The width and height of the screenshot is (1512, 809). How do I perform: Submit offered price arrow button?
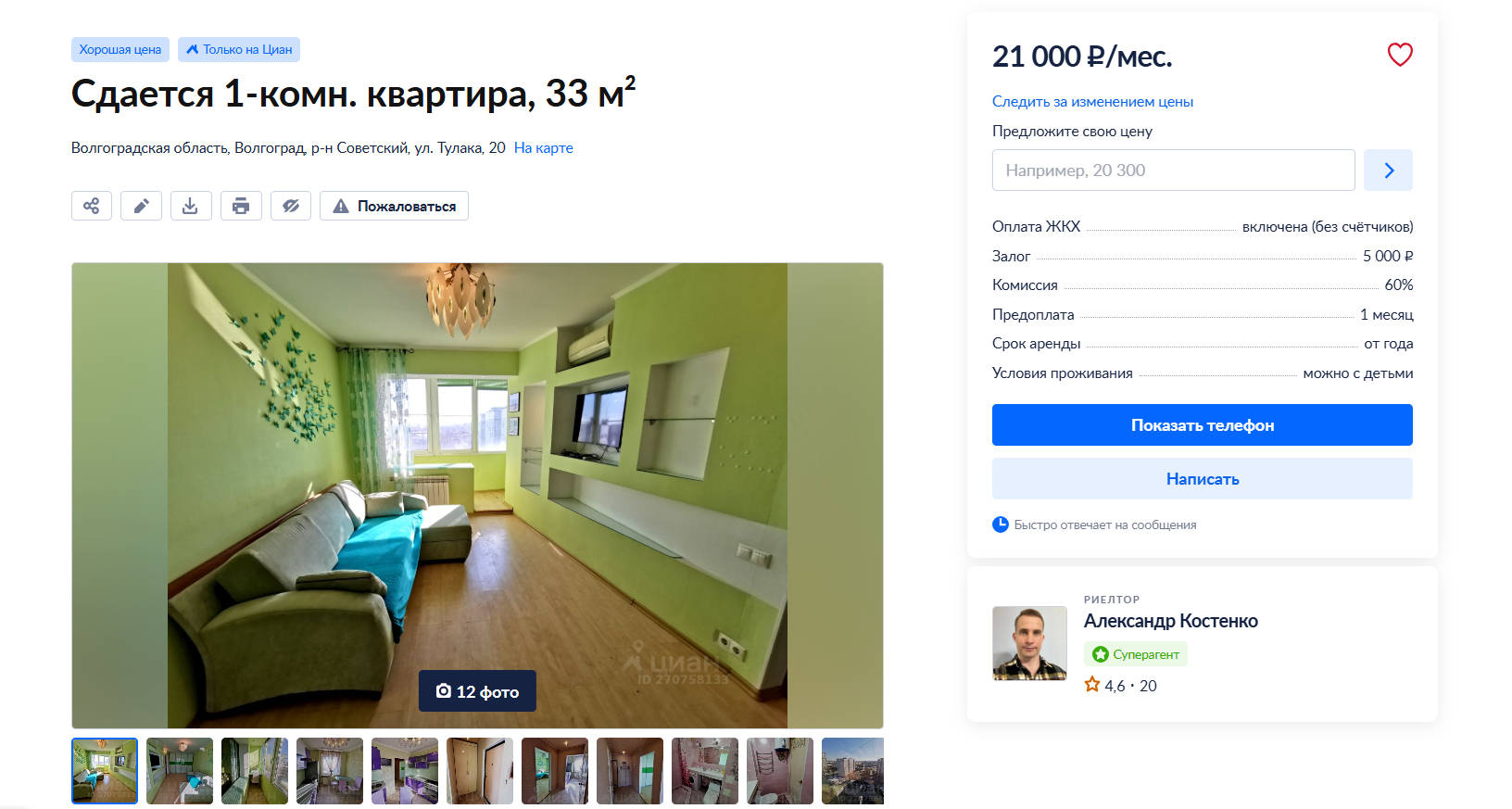[1388, 171]
